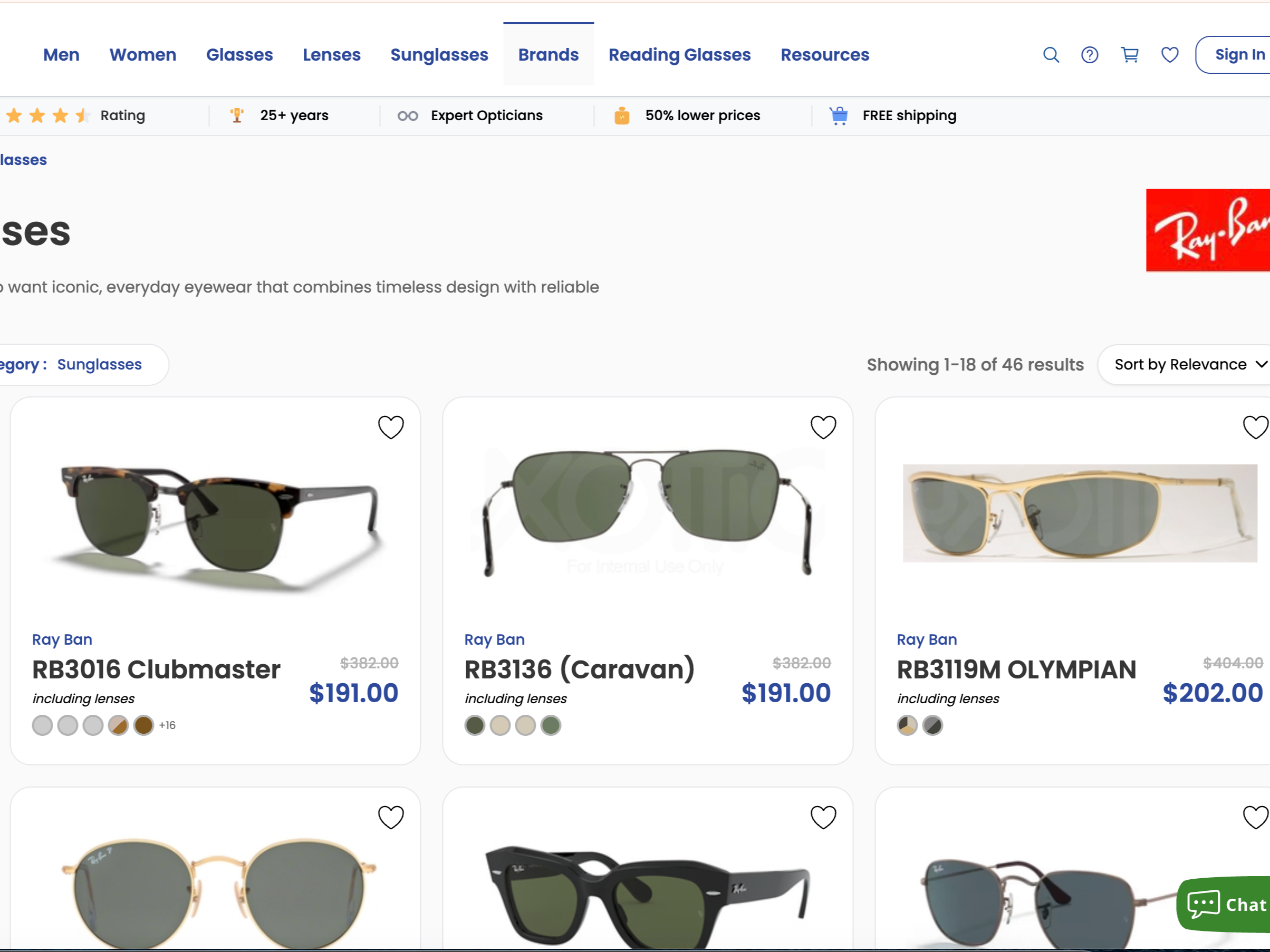Open the green Chat widget
The width and height of the screenshot is (1270, 952).
point(1224,904)
